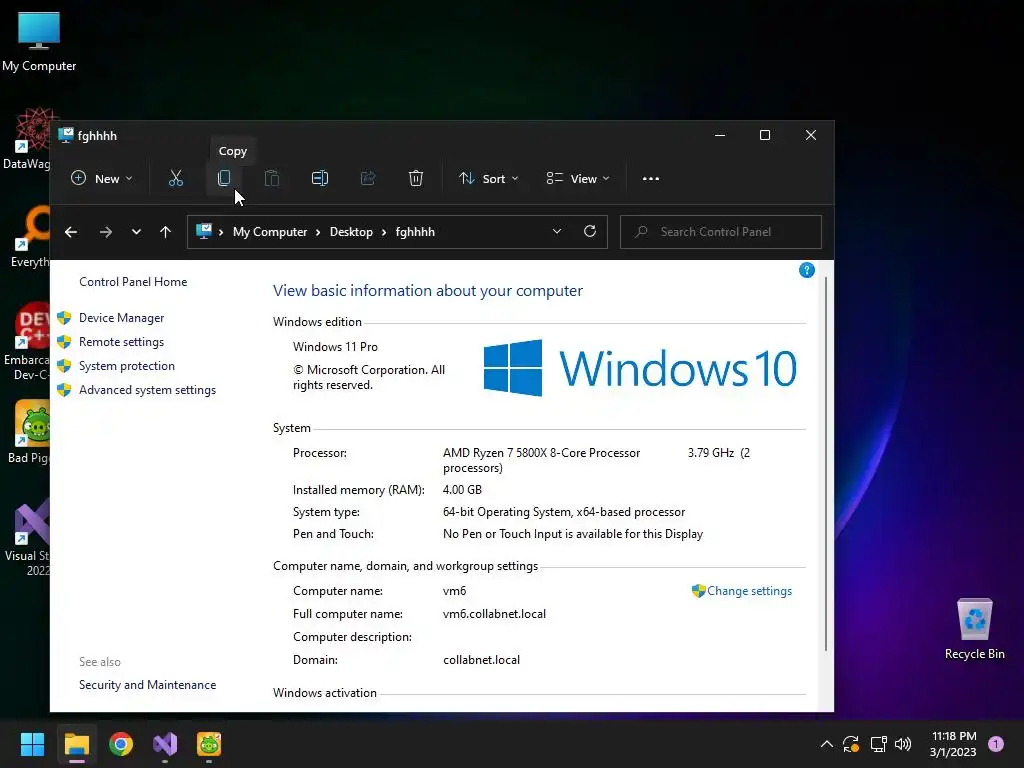Click the volume speaker tray icon
Viewport: 1024px width, 768px height.
(903, 744)
